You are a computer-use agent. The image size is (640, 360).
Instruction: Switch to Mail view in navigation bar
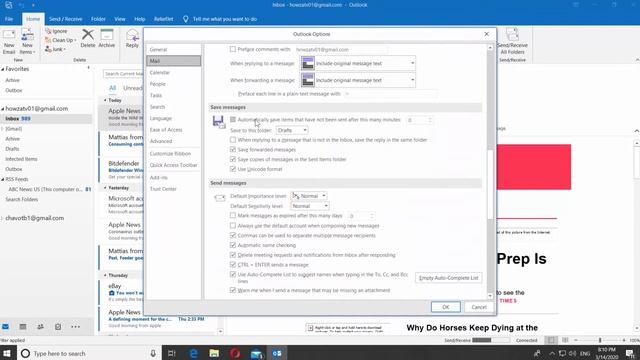click(x=6, y=327)
